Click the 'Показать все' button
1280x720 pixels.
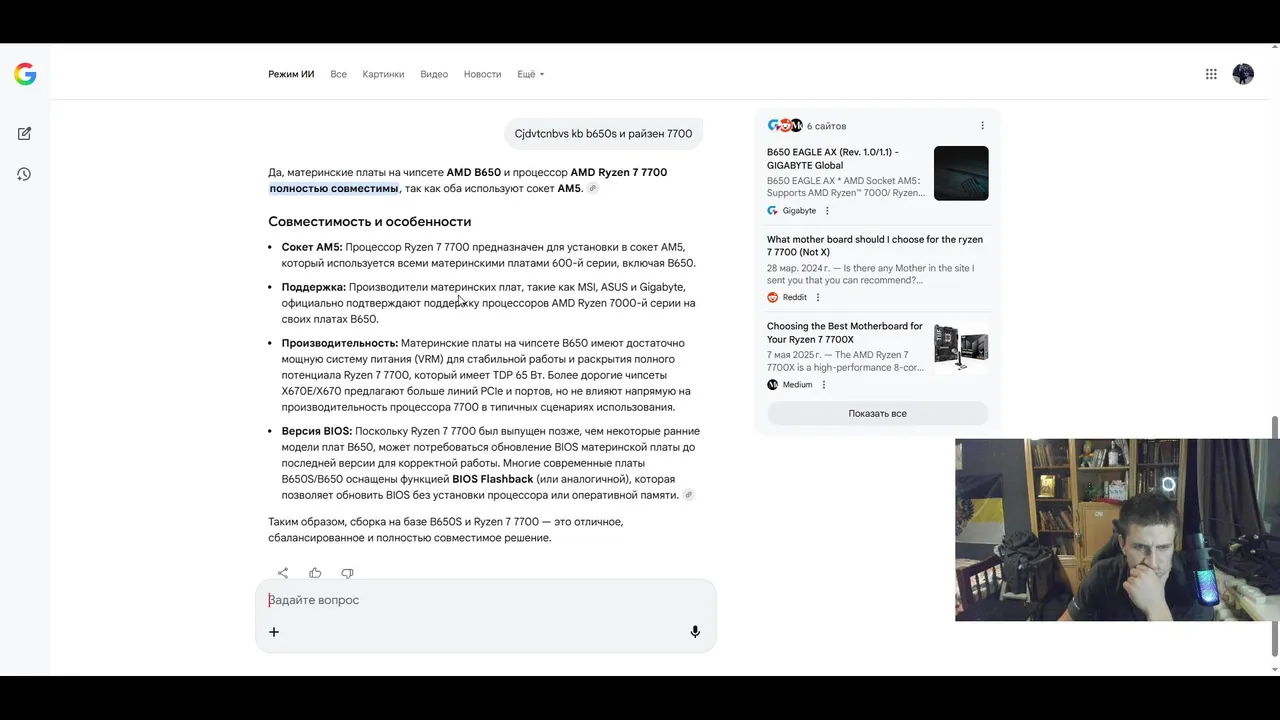pos(878,413)
